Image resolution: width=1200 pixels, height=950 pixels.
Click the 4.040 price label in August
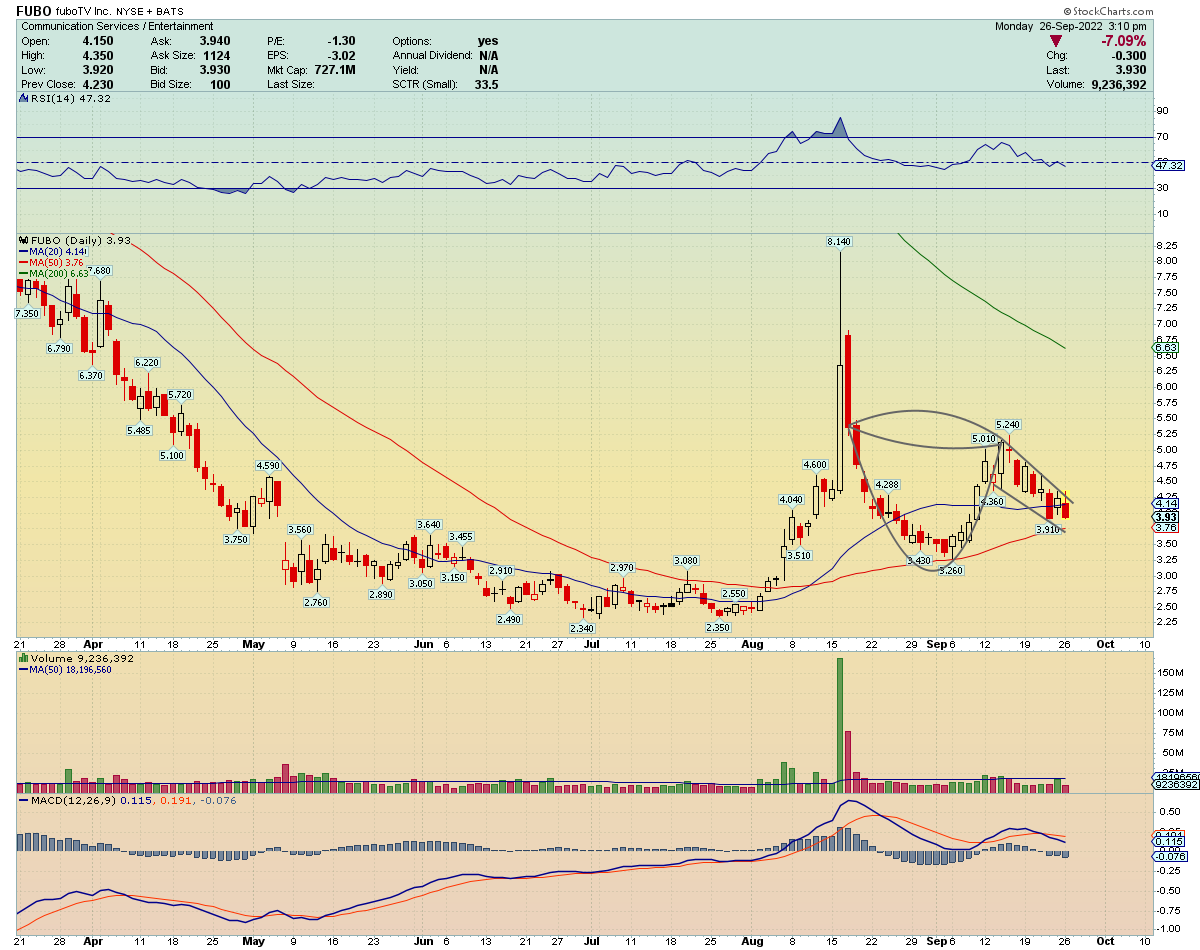[791, 500]
